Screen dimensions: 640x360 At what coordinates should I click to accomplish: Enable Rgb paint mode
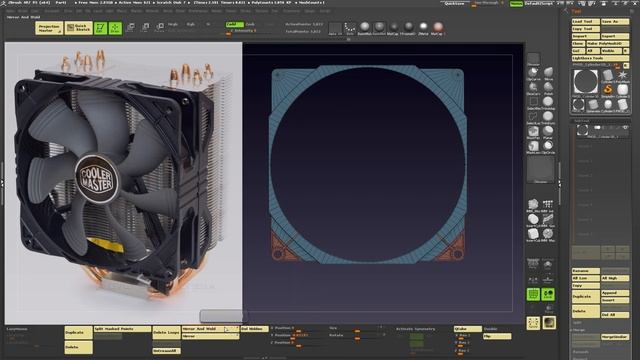point(190,24)
